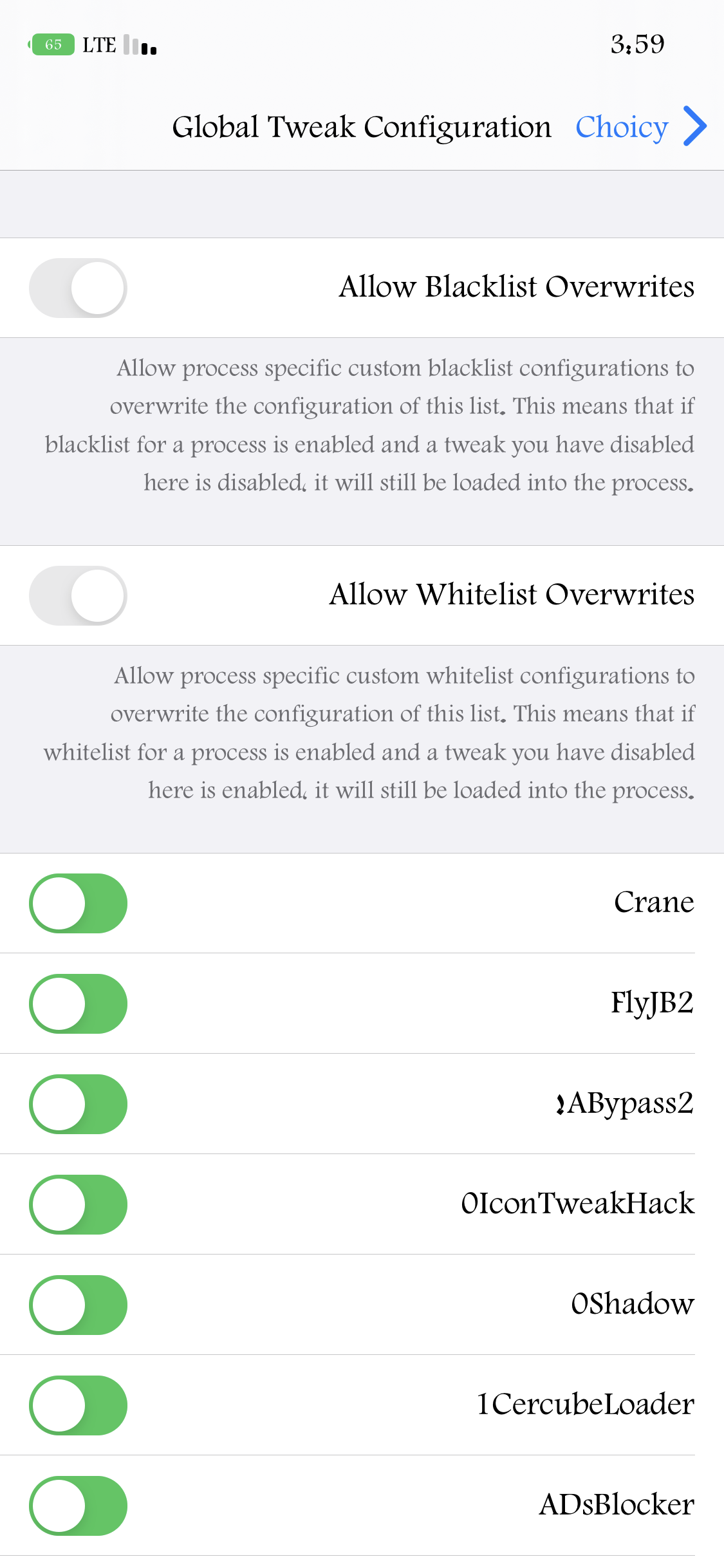Toggle the ADsBlocker tweak switch
This screenshot has height=1568, width=724.
coord(78,1506)
